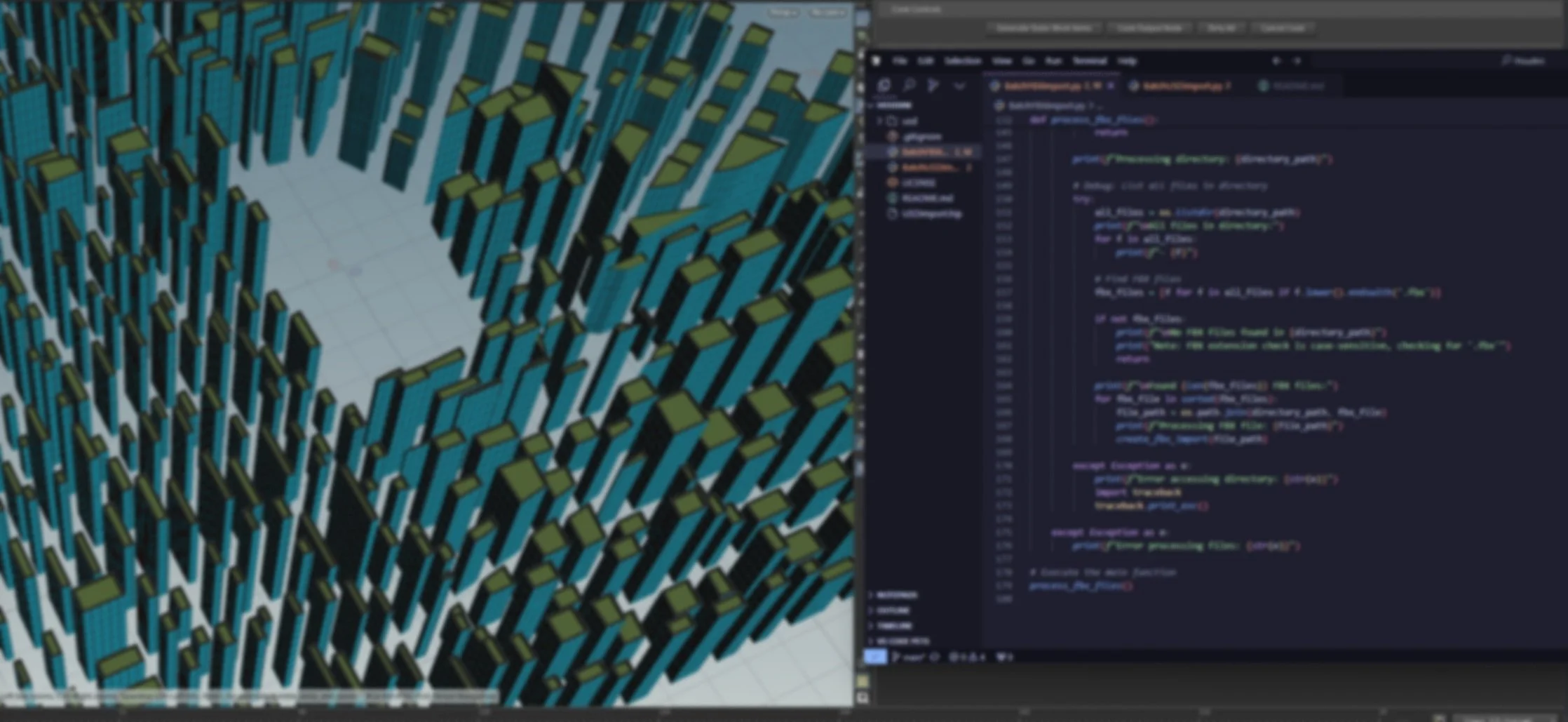Viewport: 1568px width, 722px height.
Task: Open Run and Debug sidebar icon
Action: 933,86
